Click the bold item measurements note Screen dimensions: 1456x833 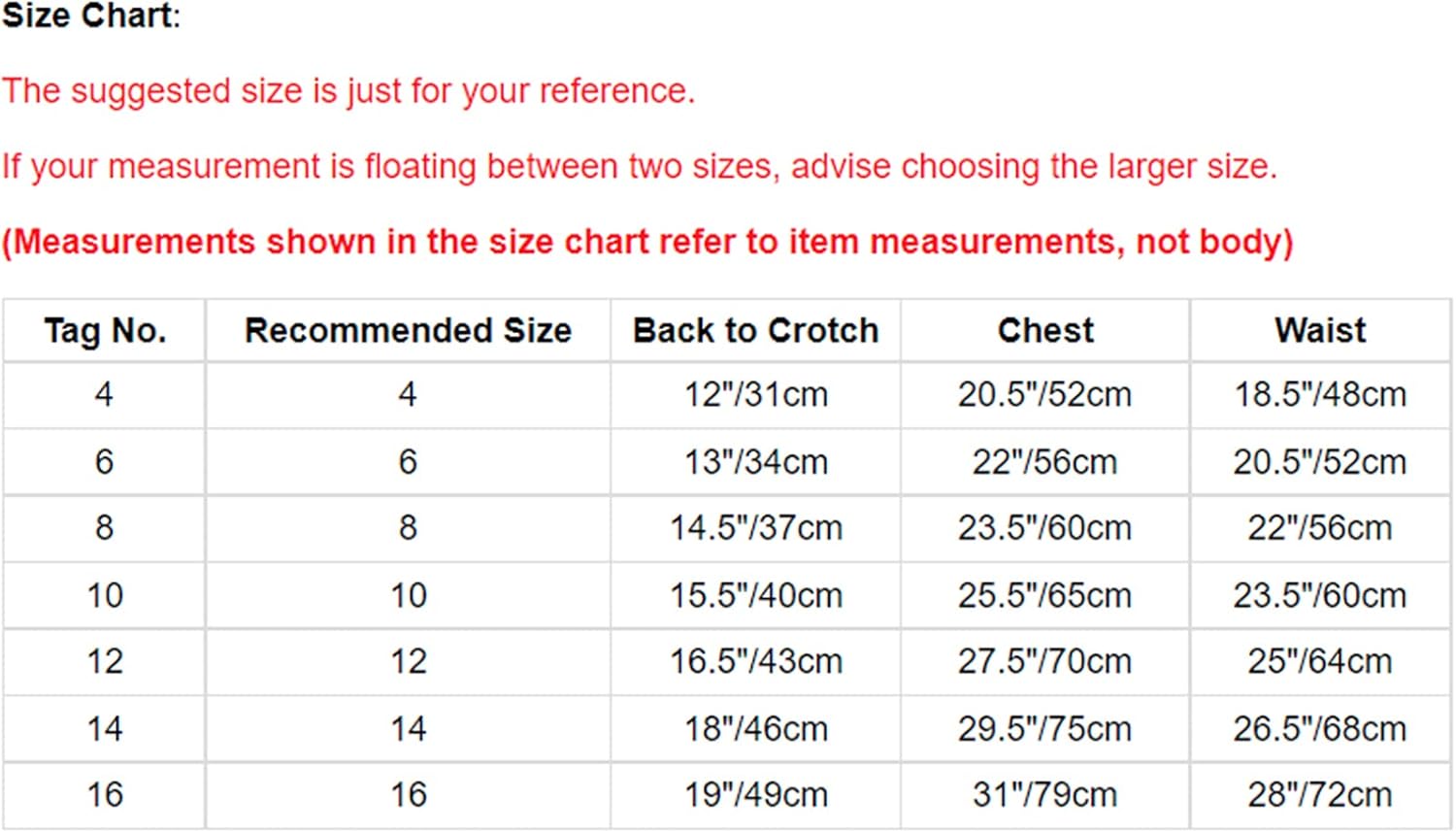647,242
